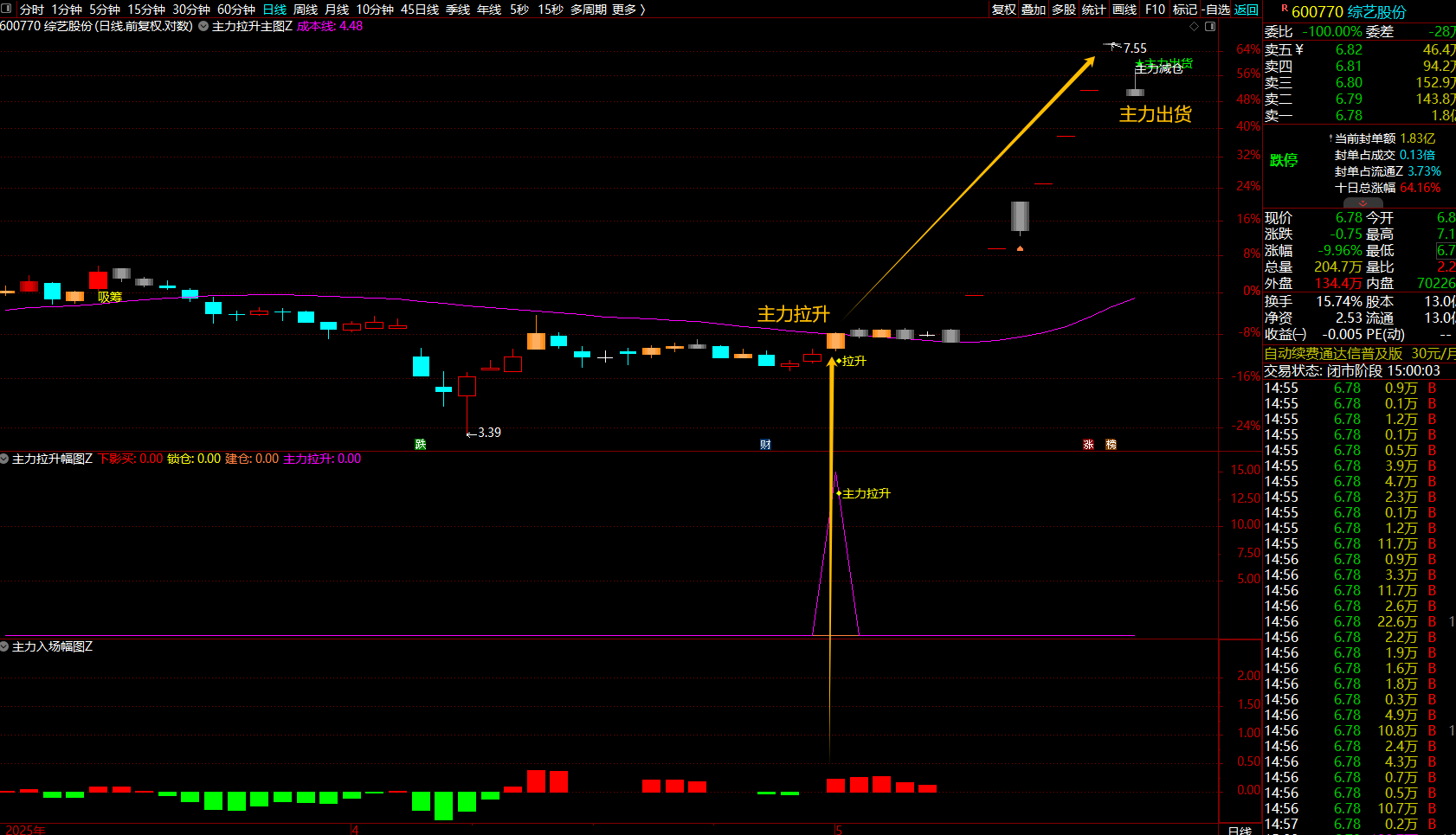Click the 跌 event marker on chart bottom
The width and height of the screenshot is (1456, 835).
421,444
